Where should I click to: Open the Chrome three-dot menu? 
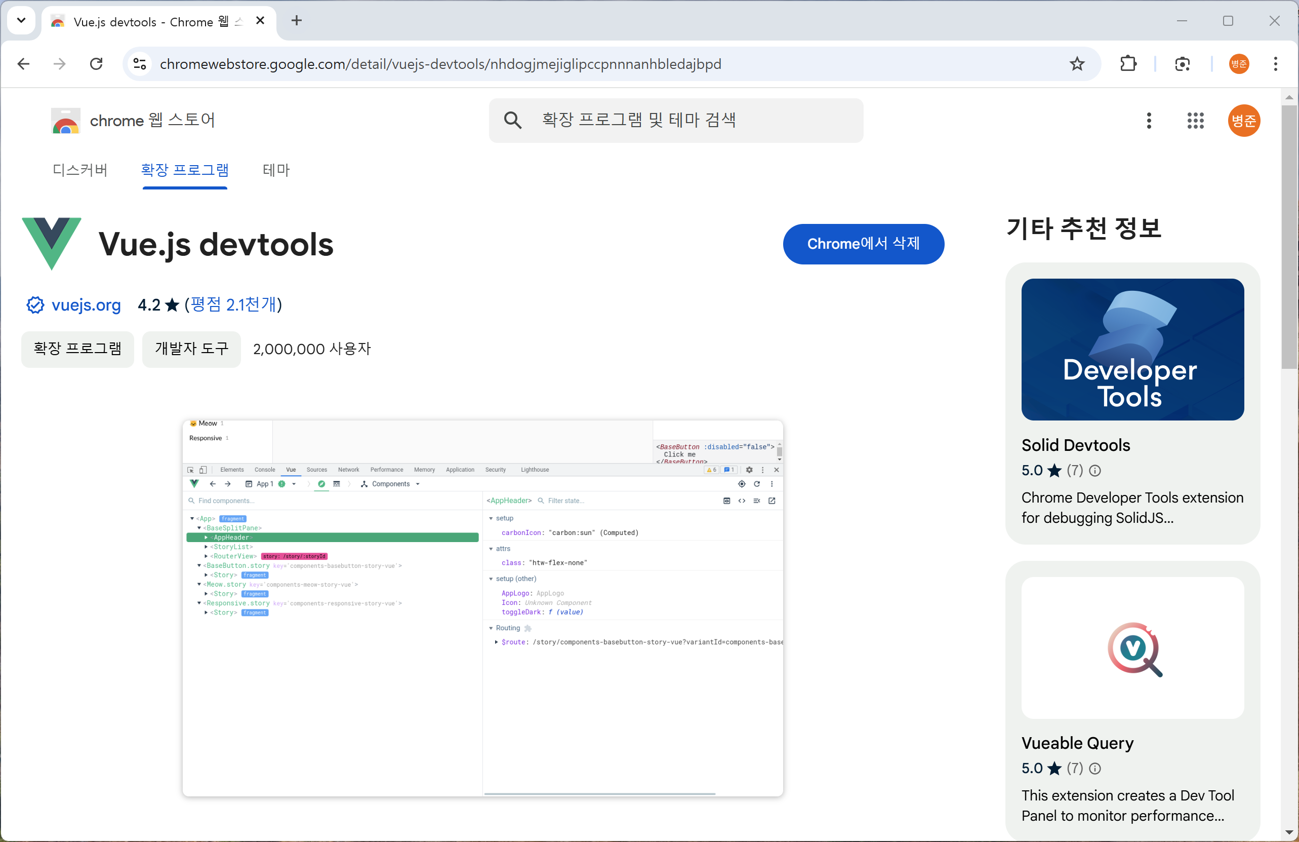(1276, 64)
